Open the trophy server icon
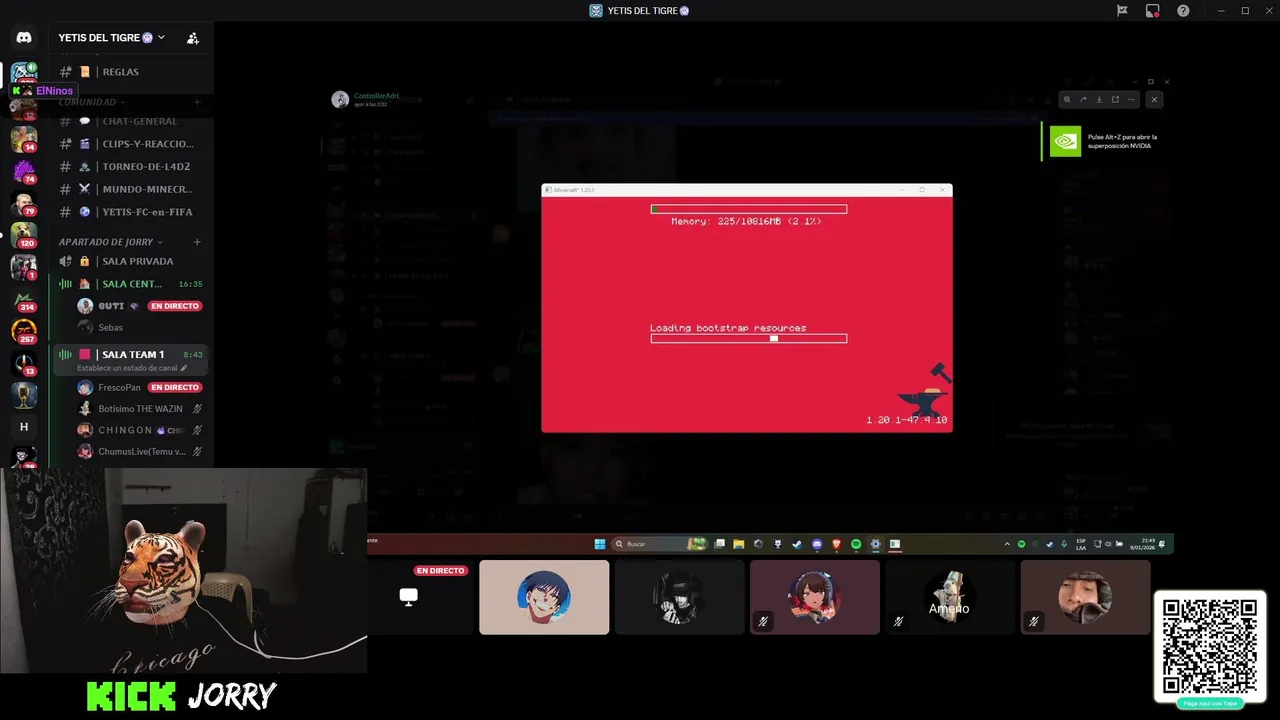1280x720 pixels. pos(24,395)
